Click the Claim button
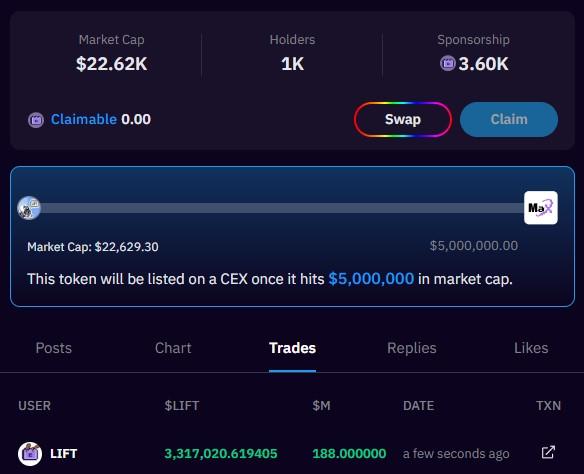 (x=509, y=120)
